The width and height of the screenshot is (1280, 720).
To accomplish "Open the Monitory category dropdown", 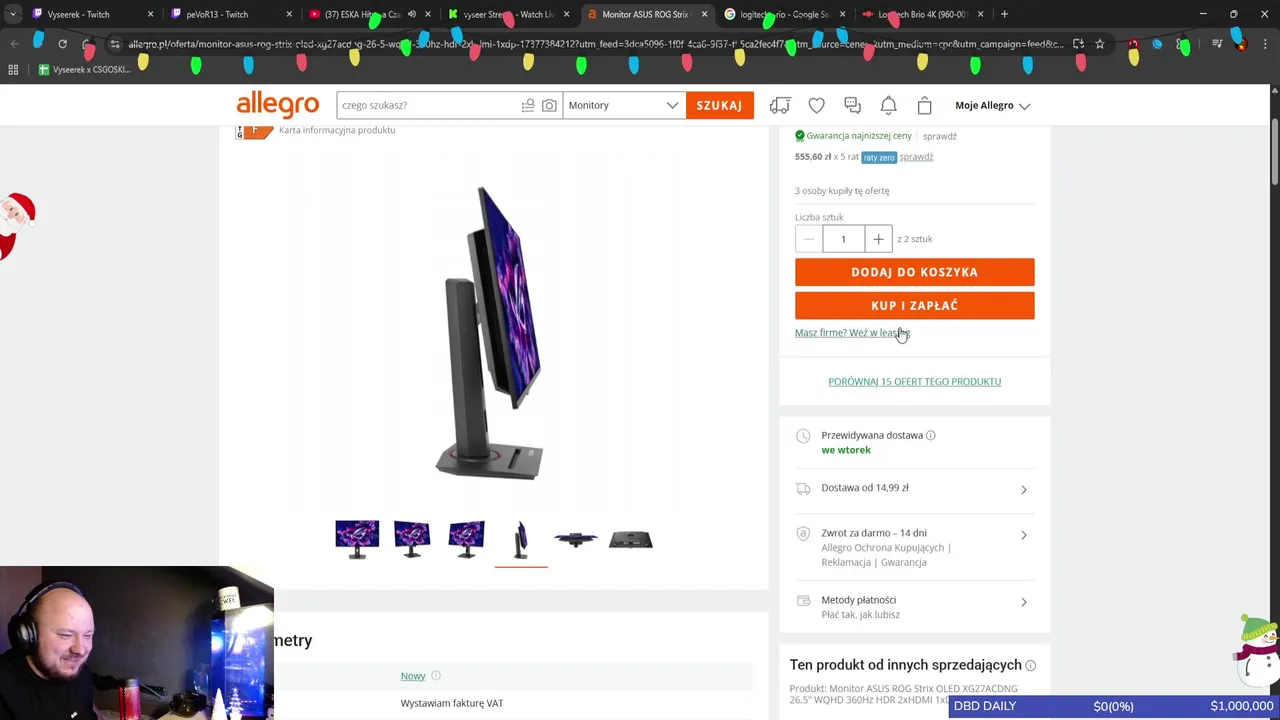I will pos(623,105).
